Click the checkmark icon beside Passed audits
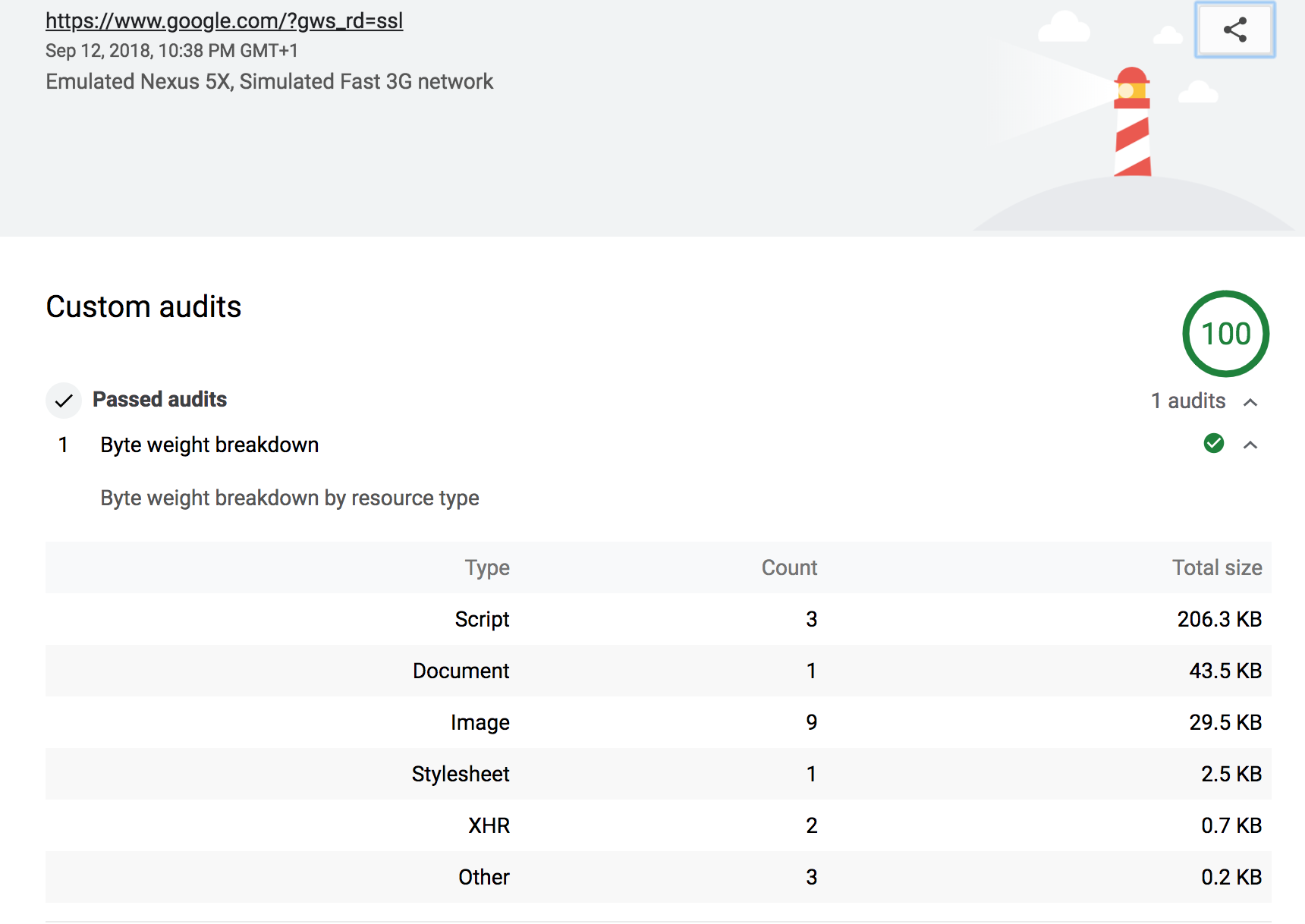 64,400
